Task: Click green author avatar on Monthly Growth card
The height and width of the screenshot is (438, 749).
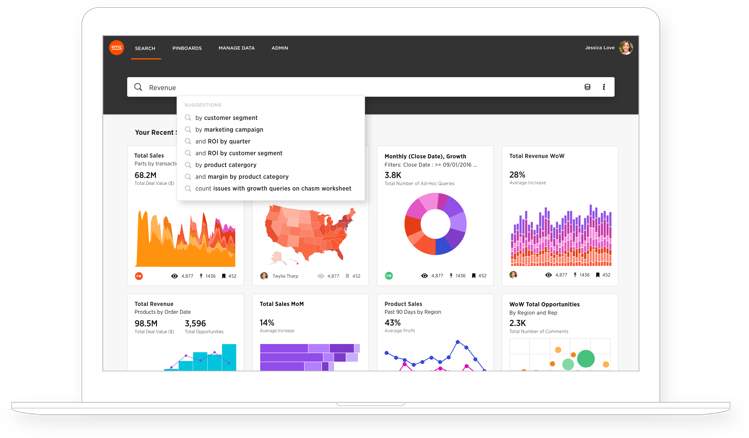Action: (389, 276)
